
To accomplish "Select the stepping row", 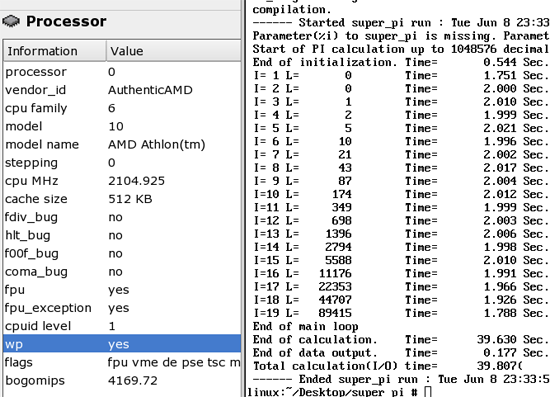I will (x=122, y=163).
